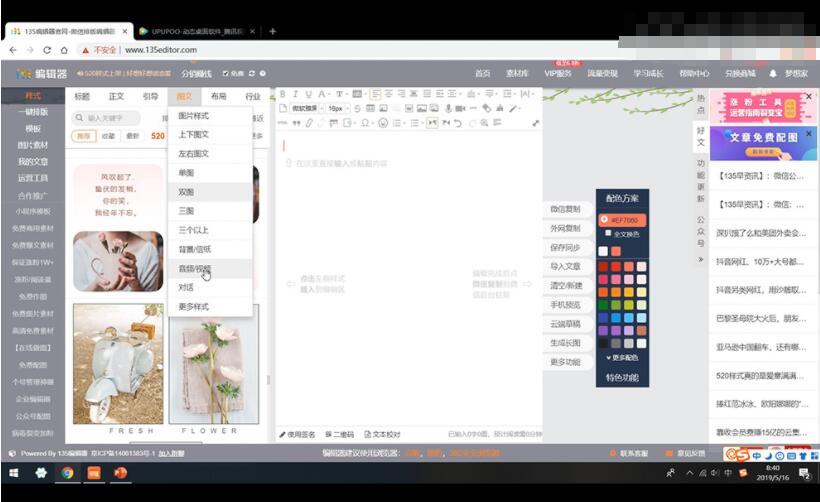Select the 推荐 filter pill
Image resolution: width=820 pixels, height=502 pixels.
(84, 136)
